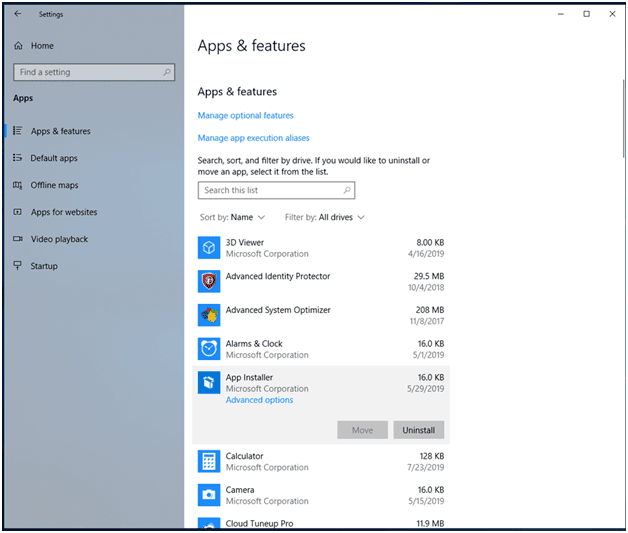Select the Advanced Identity Protector entry
This screenshot has height=533, width=628.
pyautogui.click(x=321, y=282)
